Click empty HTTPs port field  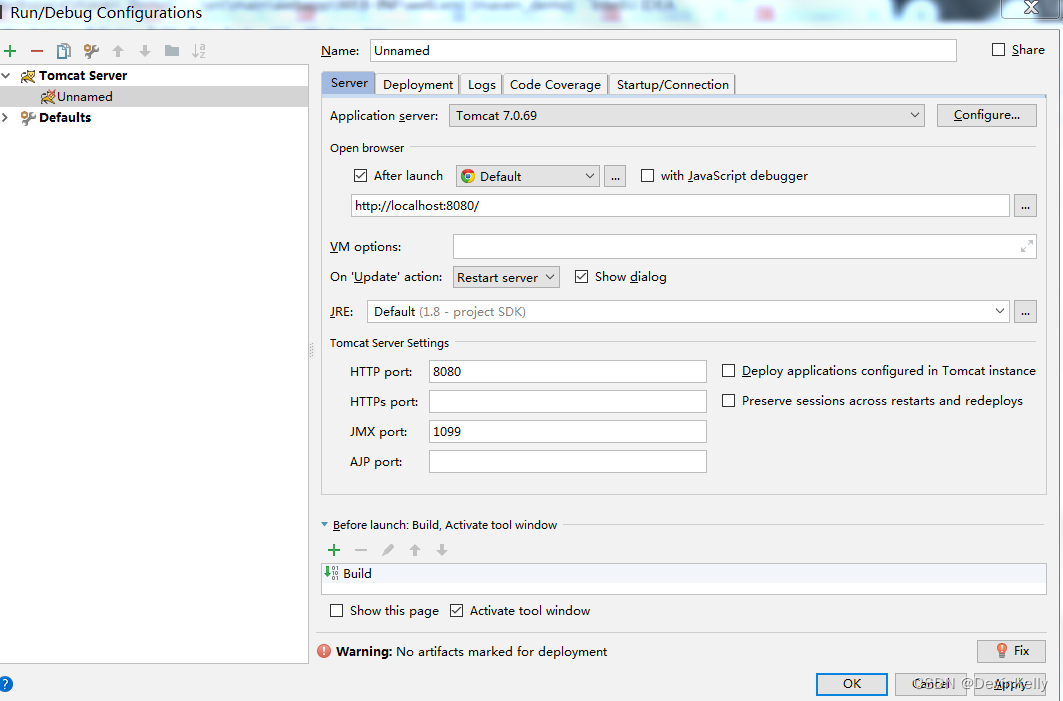pos(567,401)
